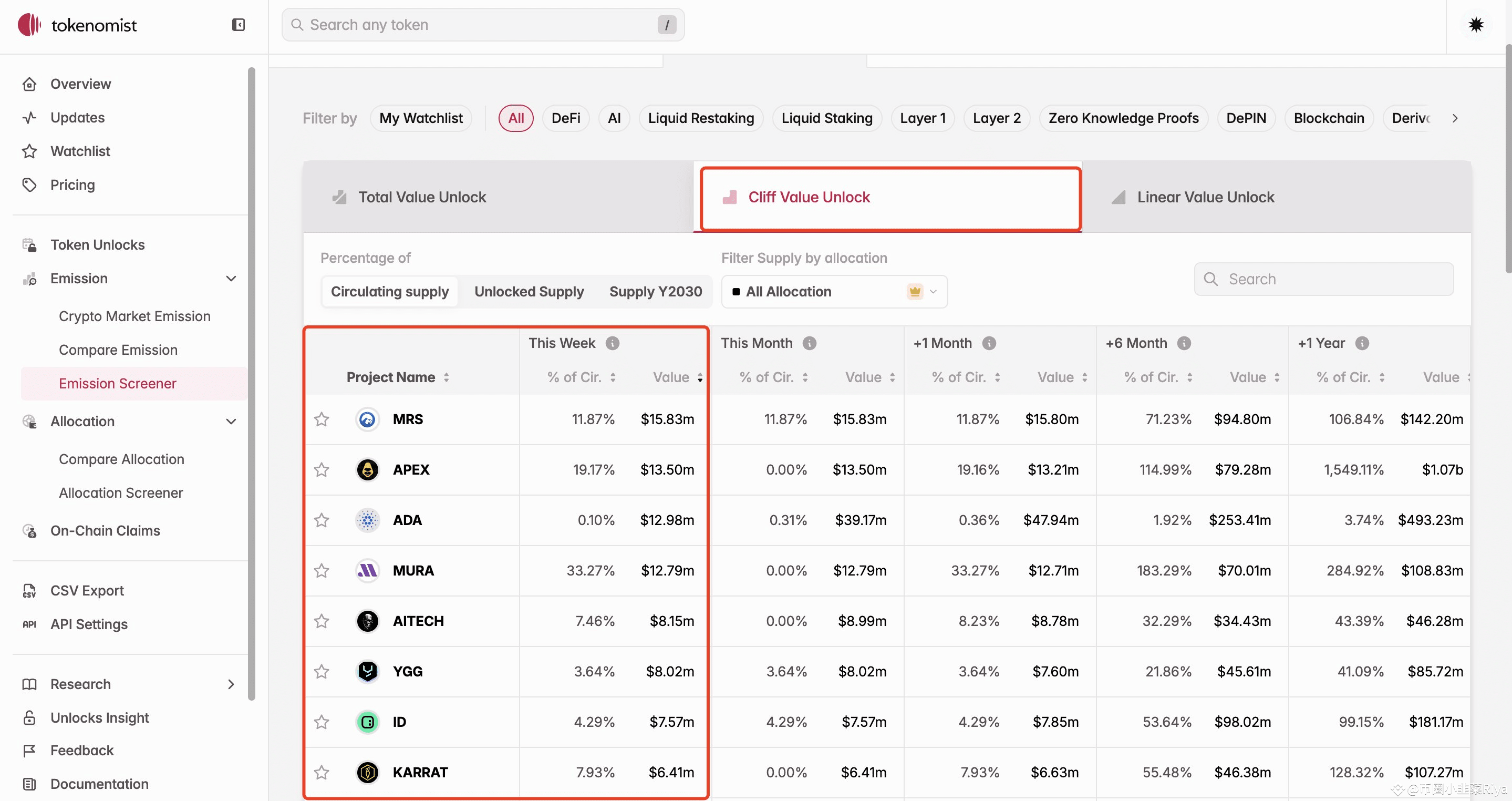Open the All Allocation dropdown
Screen dimensions: 1512x801
pos(833,291)
